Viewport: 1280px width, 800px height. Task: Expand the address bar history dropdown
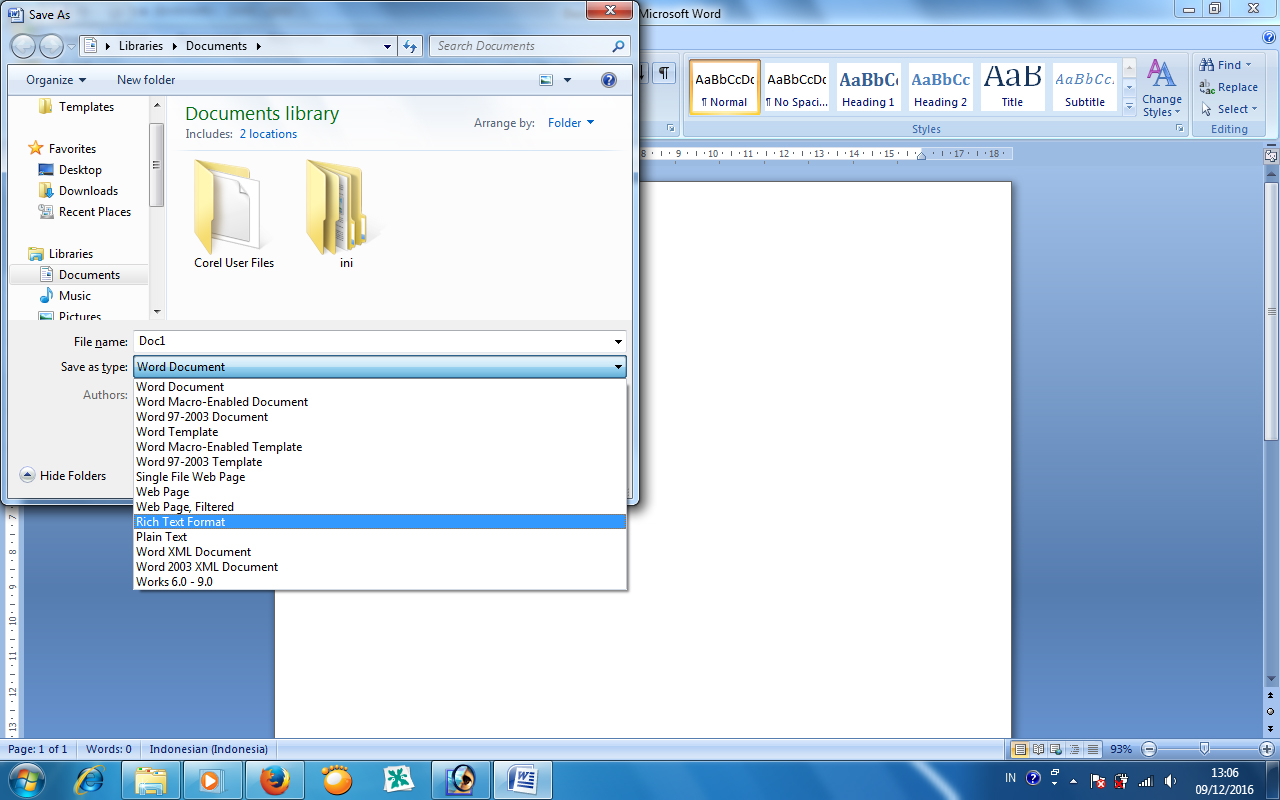tap(388, 46)
